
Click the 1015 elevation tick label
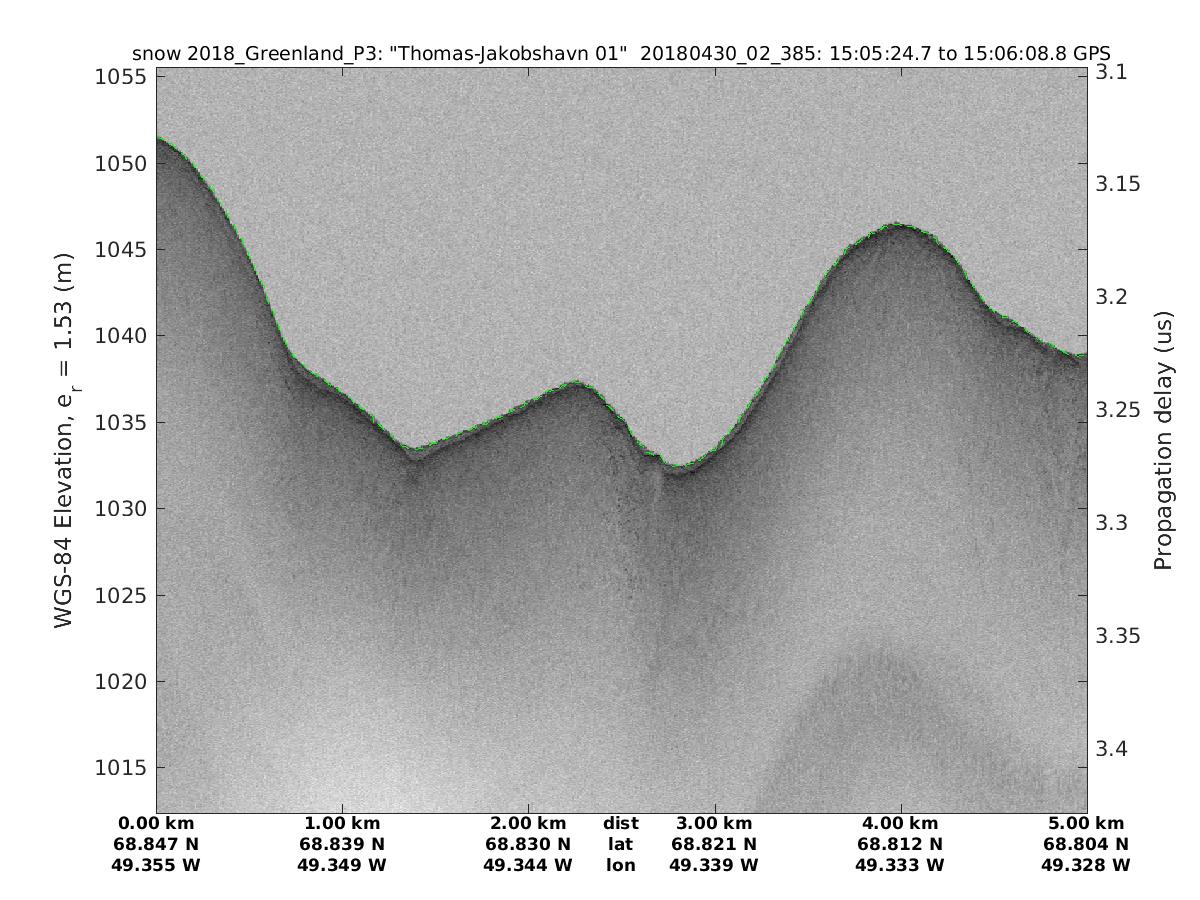click(123, 768)
